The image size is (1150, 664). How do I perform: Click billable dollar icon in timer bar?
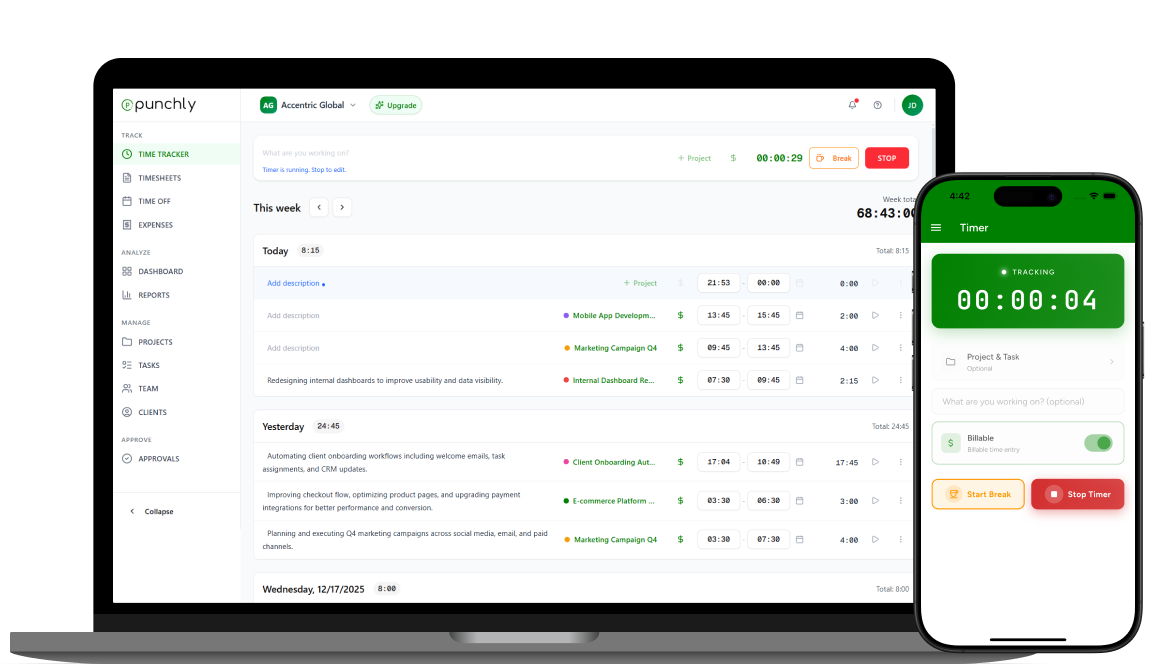tap(733, 158)
